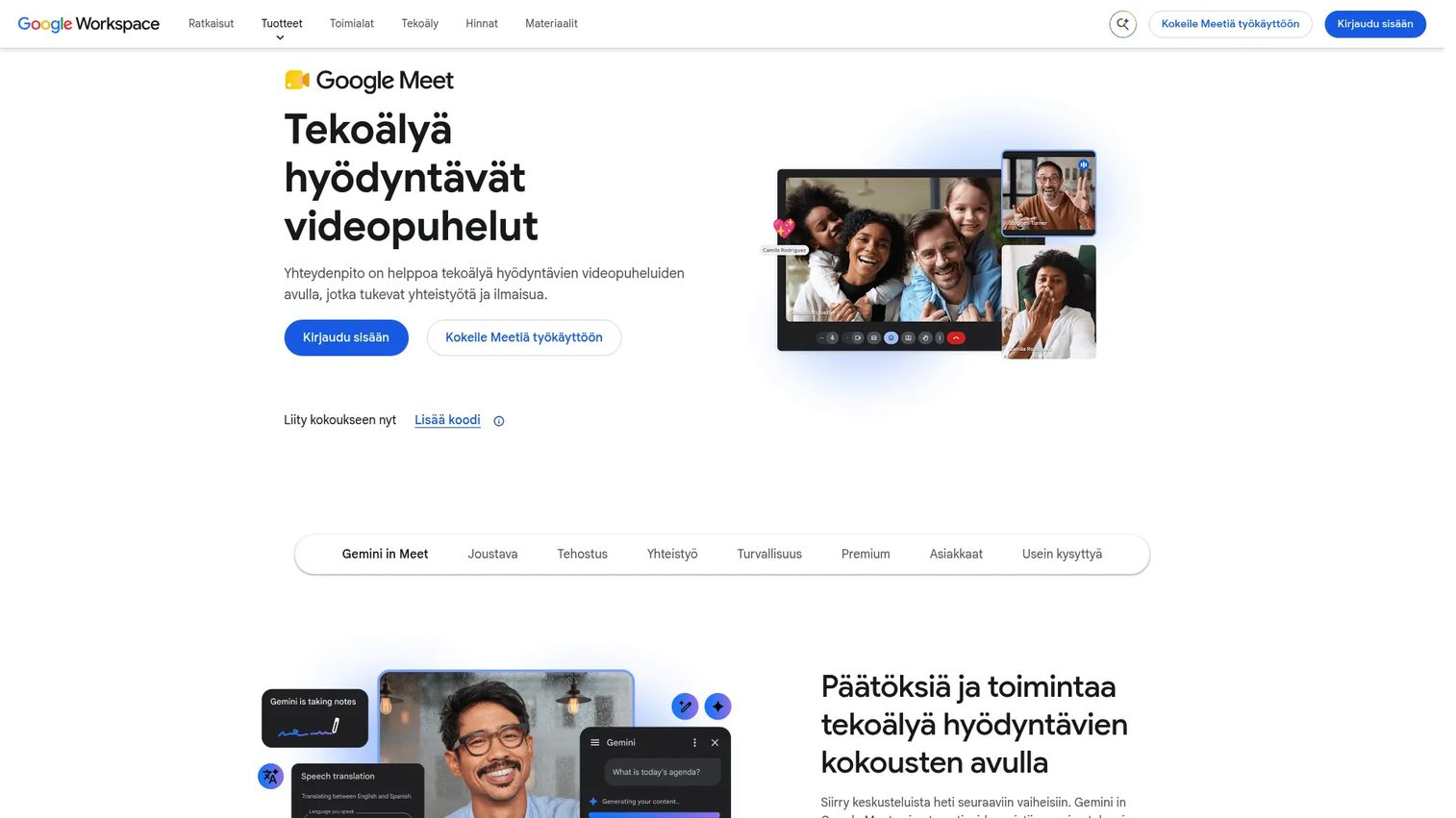This screenshot has width=1456, height=818.
Task: Switch to the Yhteistyö tab
Action: point(672,554)
